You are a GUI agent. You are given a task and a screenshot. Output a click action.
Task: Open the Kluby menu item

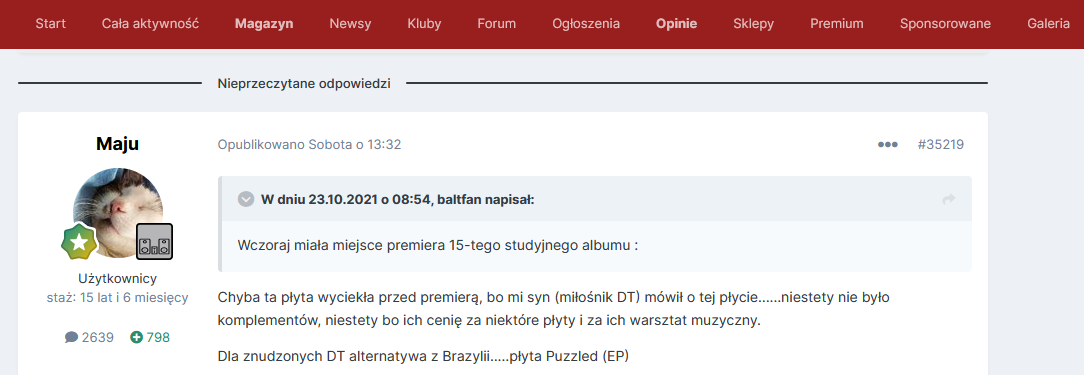(424, 24)
